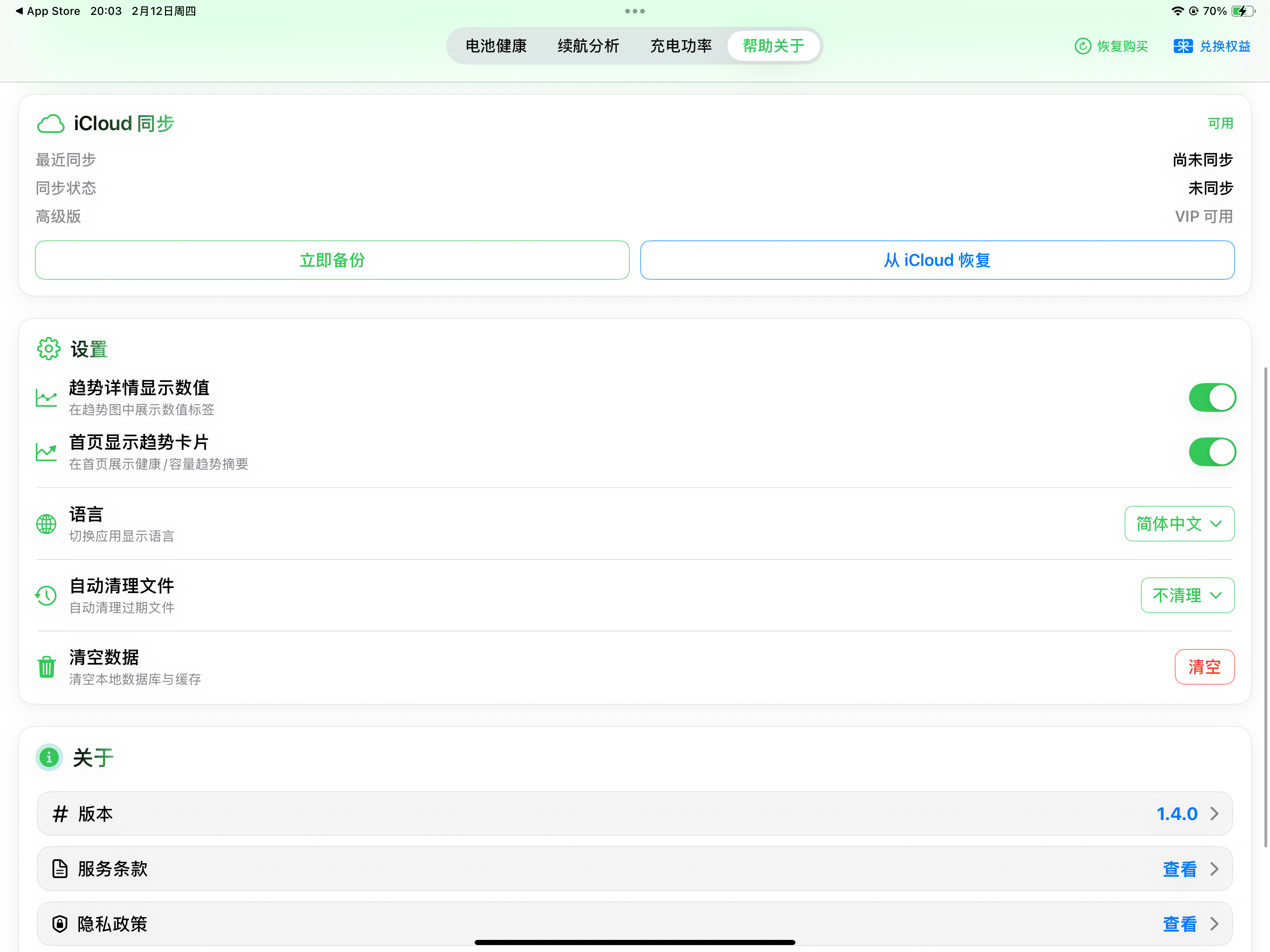Click the 从 iCloud 恢复 button
The height and width of the screenshot is (952, 1270).
tap(937, 260)
